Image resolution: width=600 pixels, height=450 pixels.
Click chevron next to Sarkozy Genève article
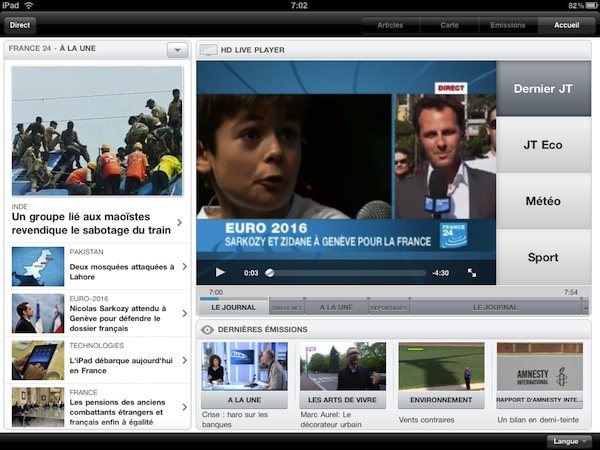(x=185, y=313)
